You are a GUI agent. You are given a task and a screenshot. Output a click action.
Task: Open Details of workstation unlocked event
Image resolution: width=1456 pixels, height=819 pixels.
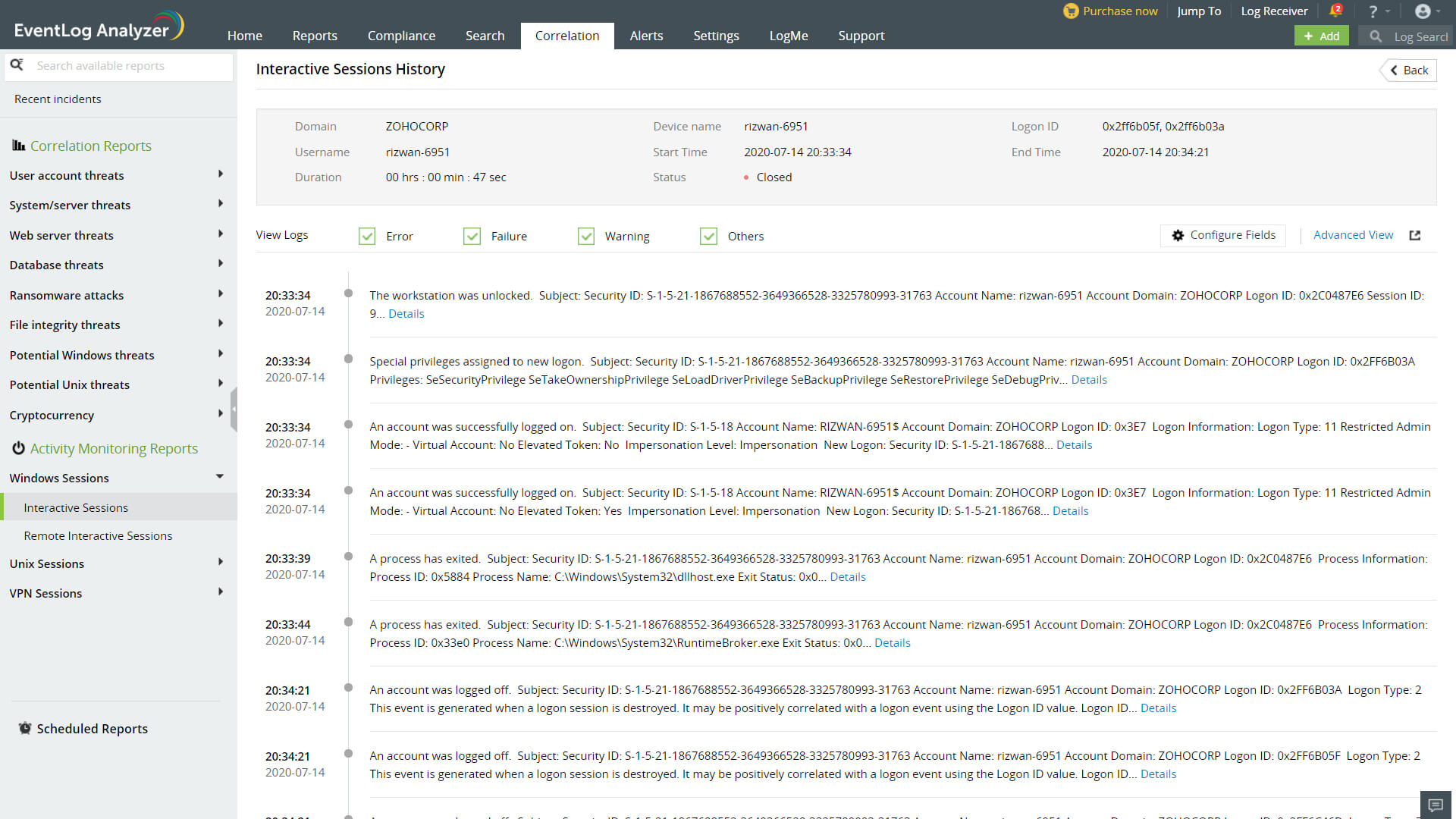(x=406, y=313)
